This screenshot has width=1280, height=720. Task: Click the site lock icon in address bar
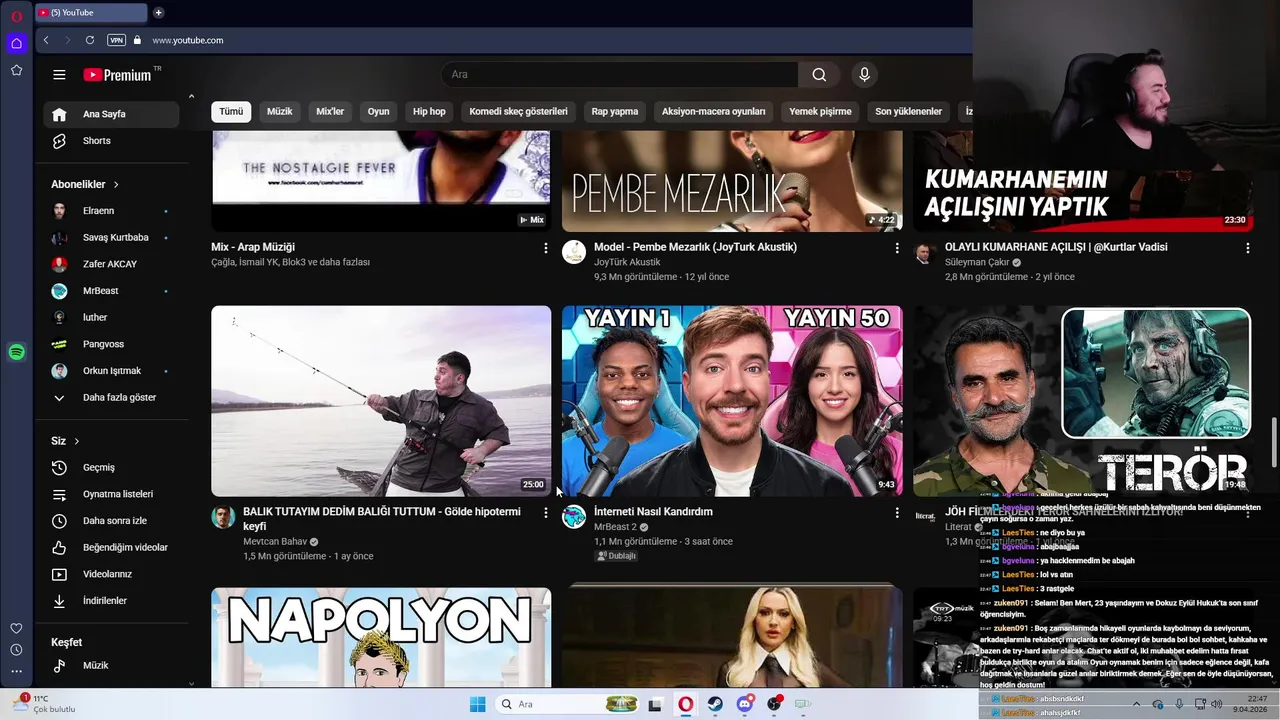138,40
